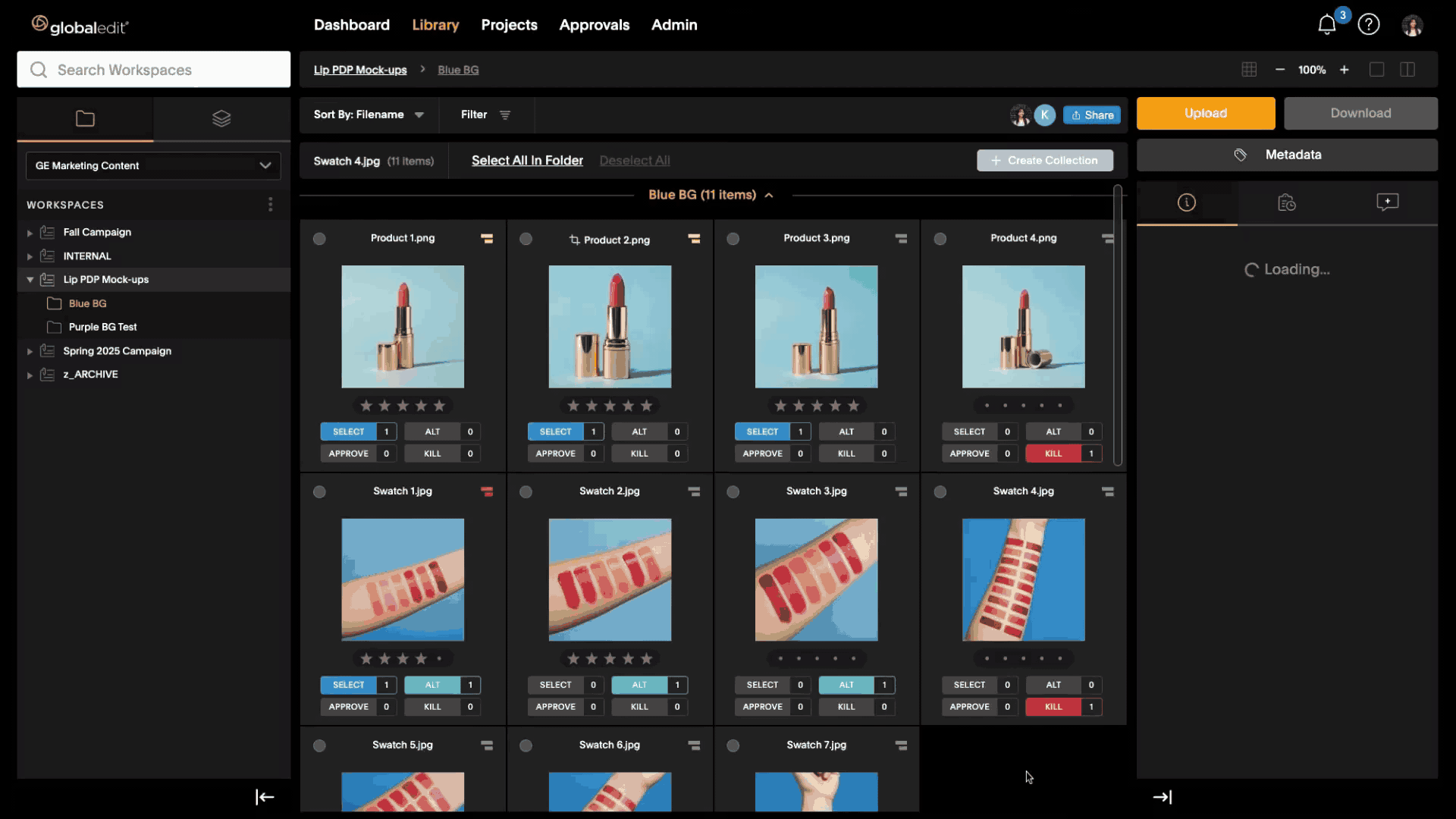
Task: Switch to single pane view icon
Action: (x=1377, y=70)
